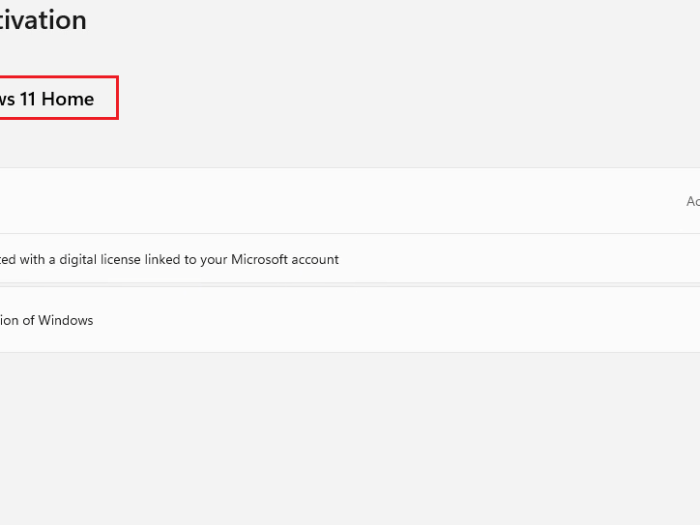Expand the Activation state row at top
The width and height of the screenshot is (700, 525).
350,201
